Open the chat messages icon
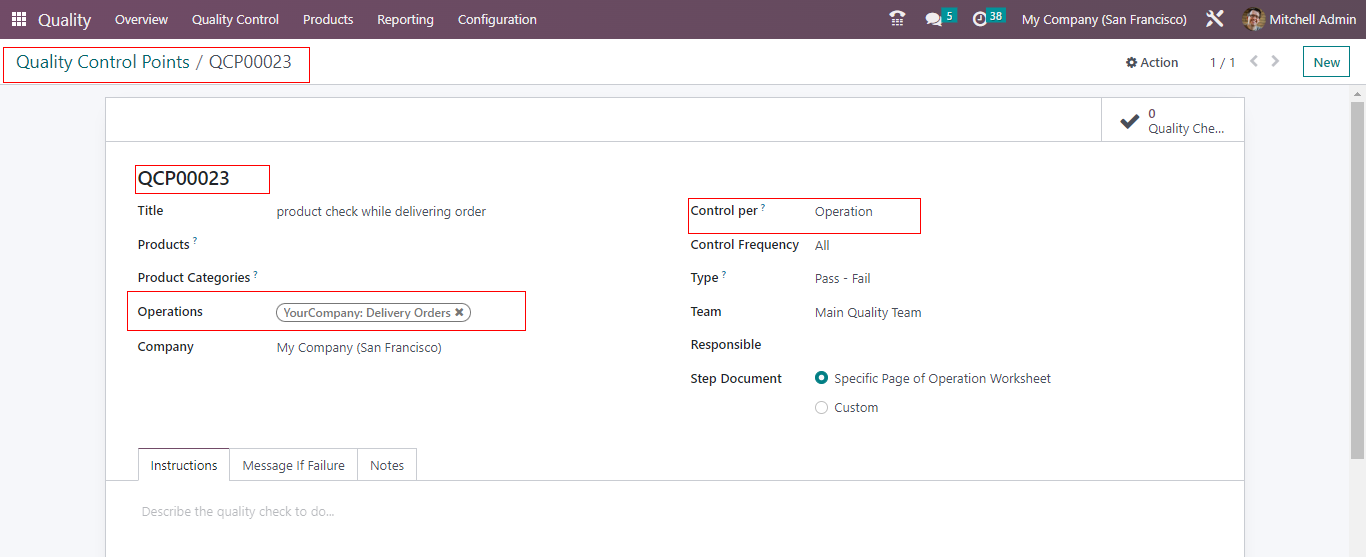The height and width of the screenshot is (557, 1366). (934, 19)
